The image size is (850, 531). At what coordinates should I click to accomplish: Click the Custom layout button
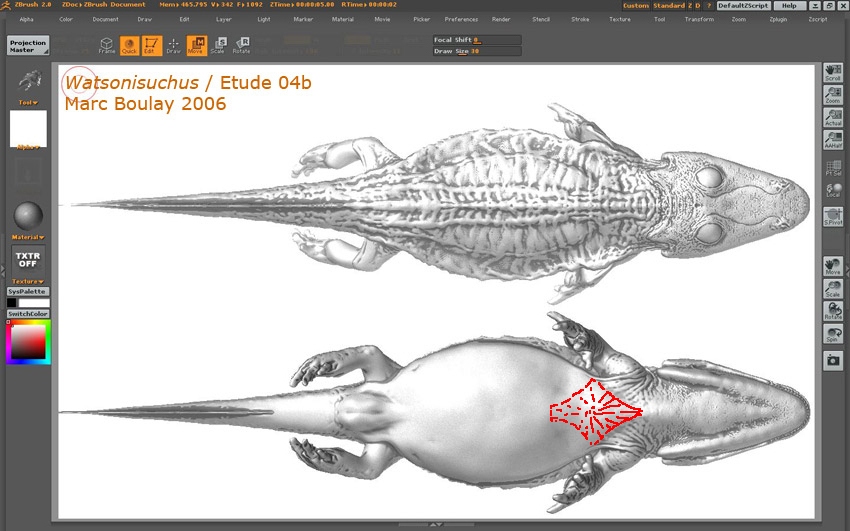(636, 5)
